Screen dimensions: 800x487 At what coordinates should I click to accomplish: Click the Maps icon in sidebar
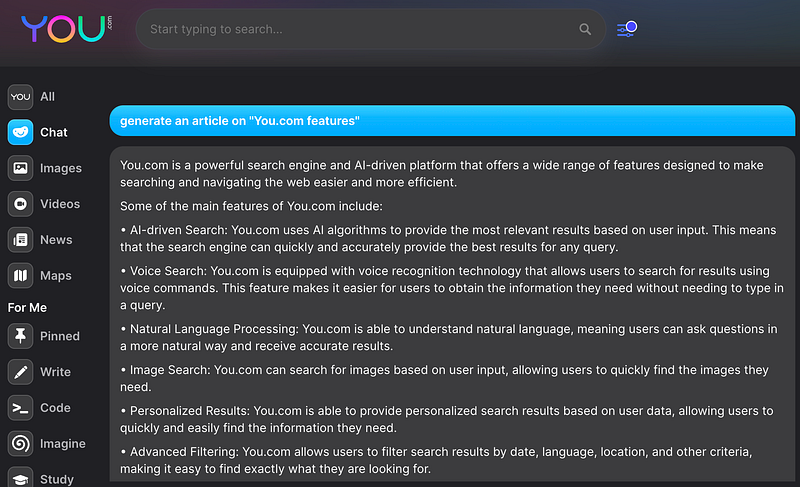20,275
